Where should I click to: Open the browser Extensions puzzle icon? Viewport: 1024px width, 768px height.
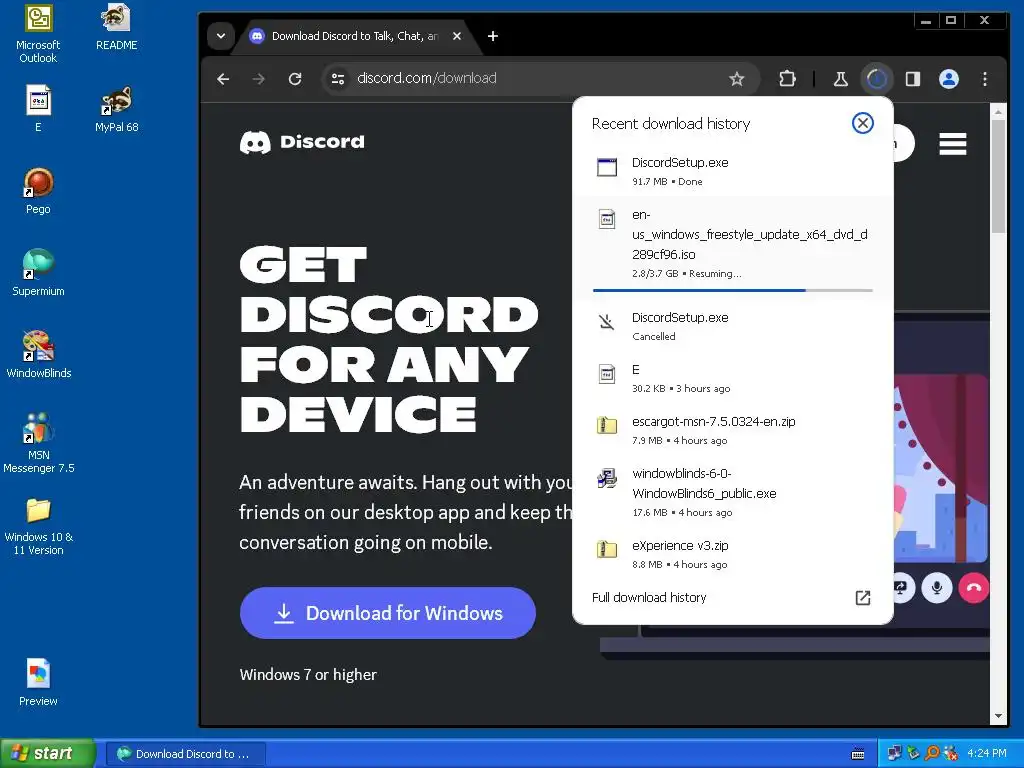(788, 79)
